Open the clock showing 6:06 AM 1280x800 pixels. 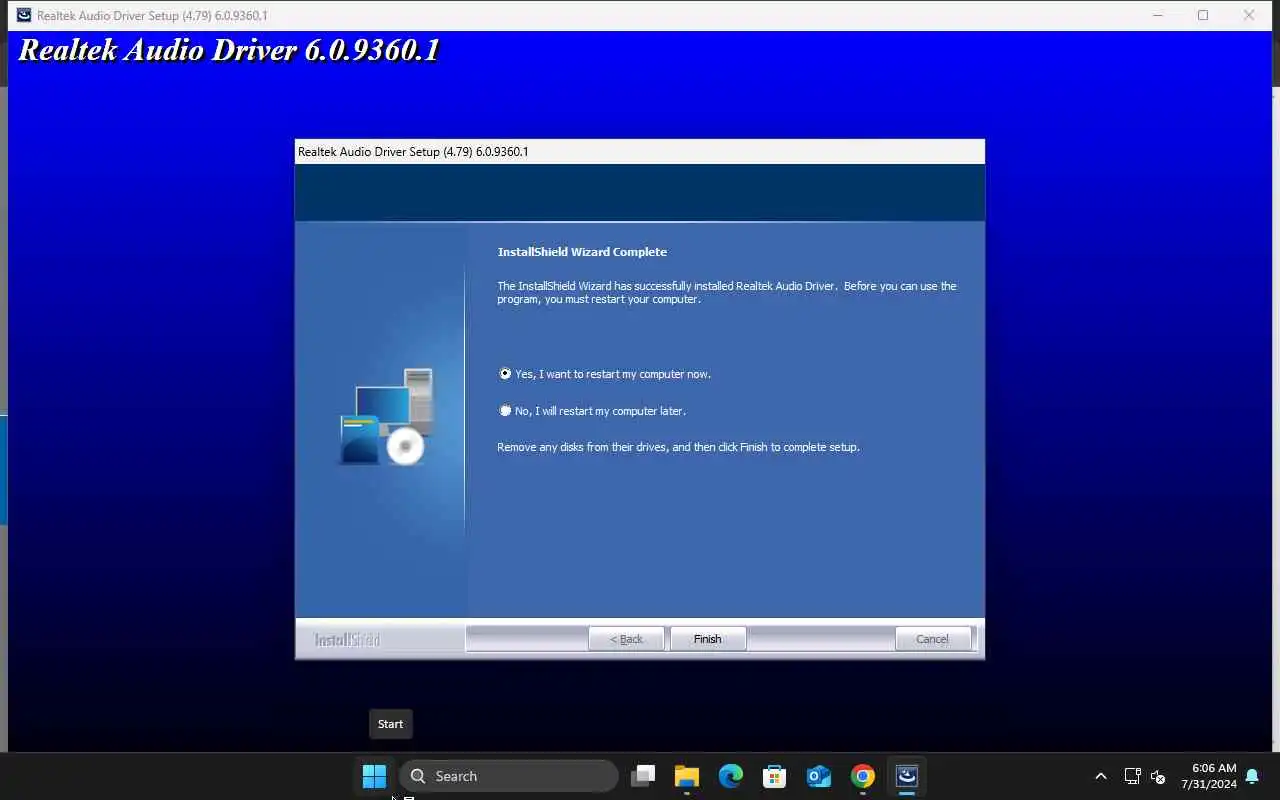click(1209, 776)
